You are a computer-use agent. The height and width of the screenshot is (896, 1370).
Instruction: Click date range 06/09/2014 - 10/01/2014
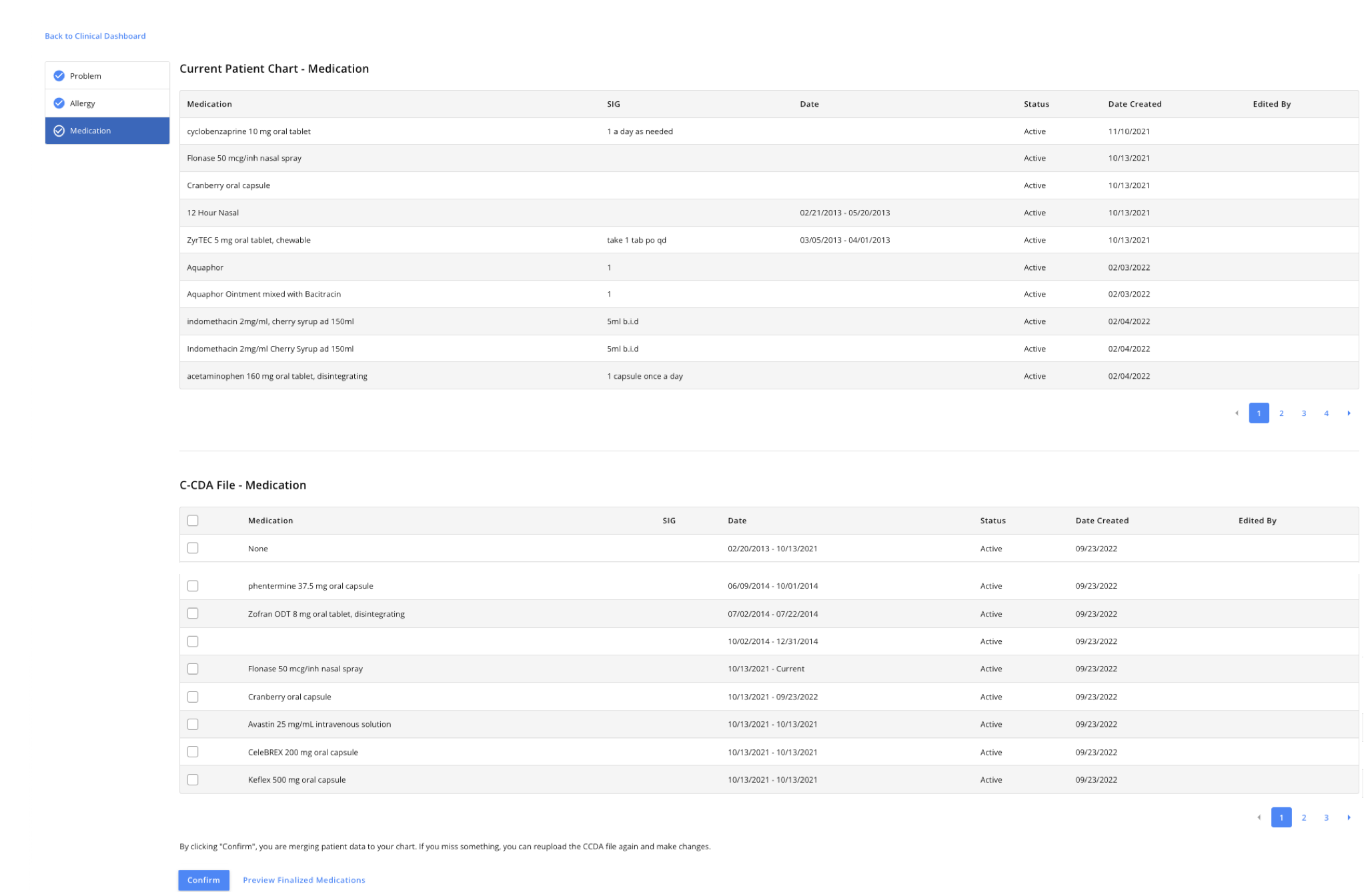click(772, 586)
